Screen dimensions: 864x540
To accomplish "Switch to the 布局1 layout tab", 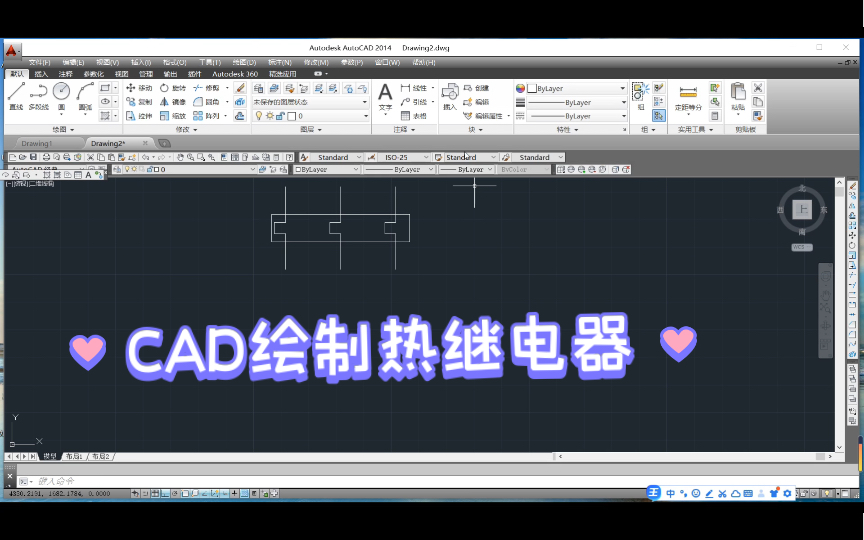I will (74, 456).
